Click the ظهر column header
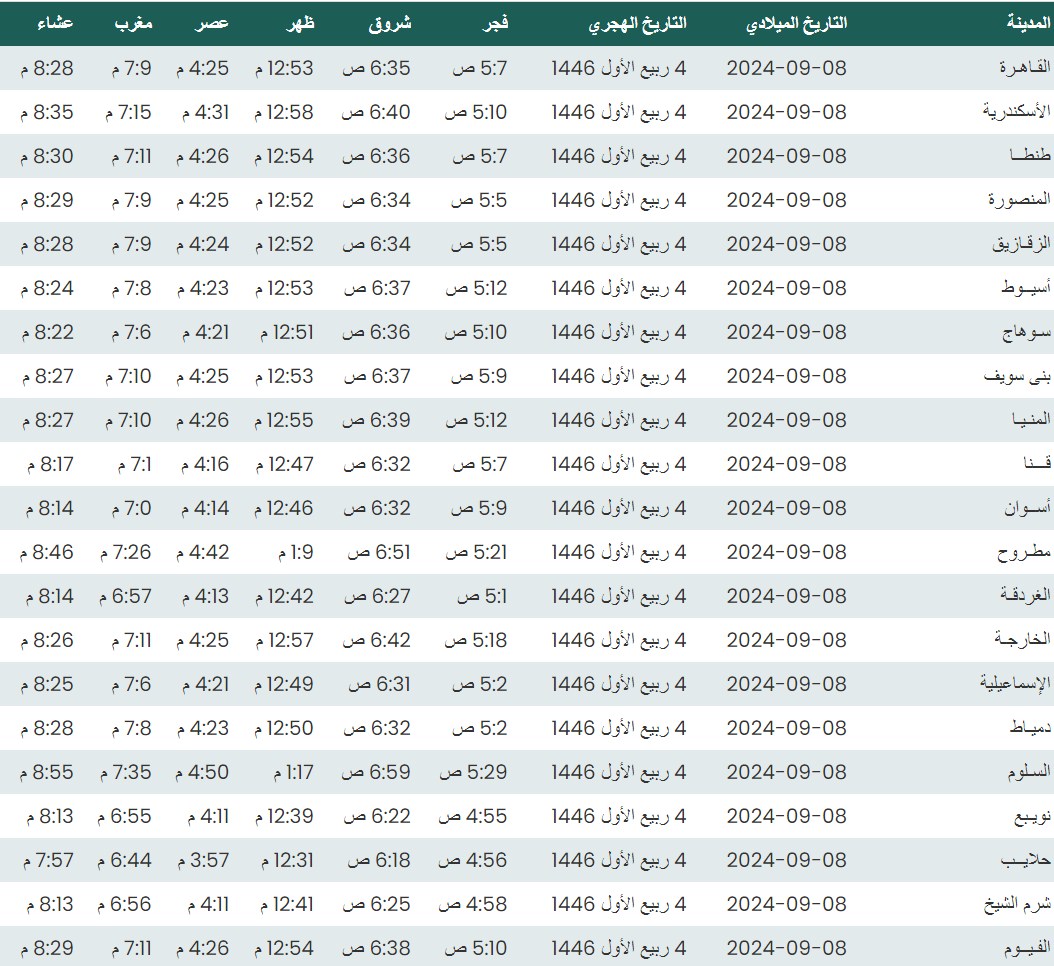This screenshot has height=966, width=1054. 296,24
